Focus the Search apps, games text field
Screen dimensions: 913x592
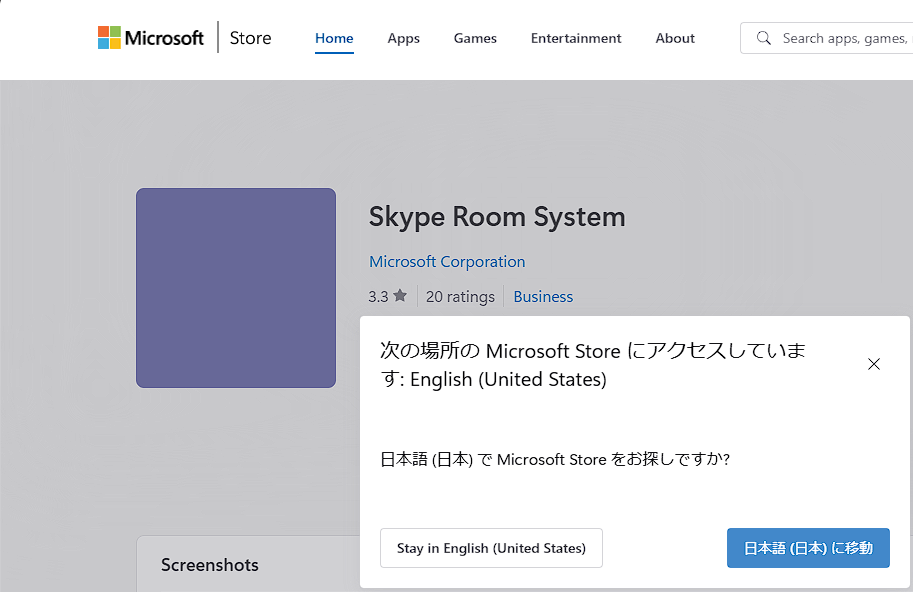(845, 38)
